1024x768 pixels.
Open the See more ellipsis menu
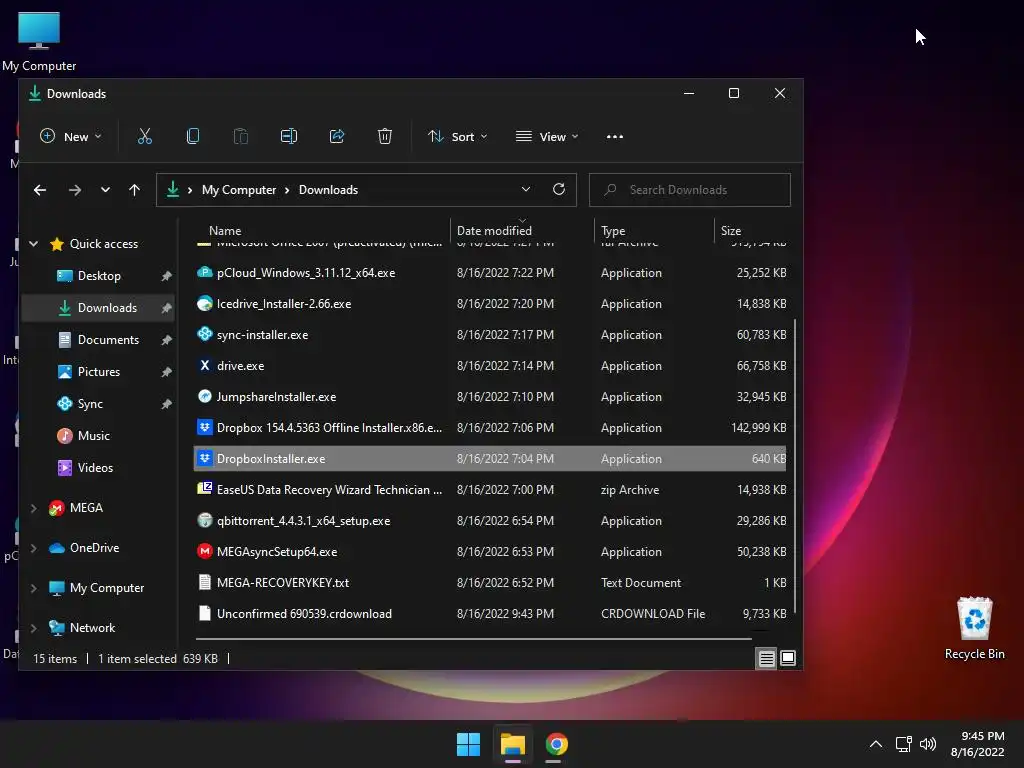pyautogui.click(x=615, y=136)
